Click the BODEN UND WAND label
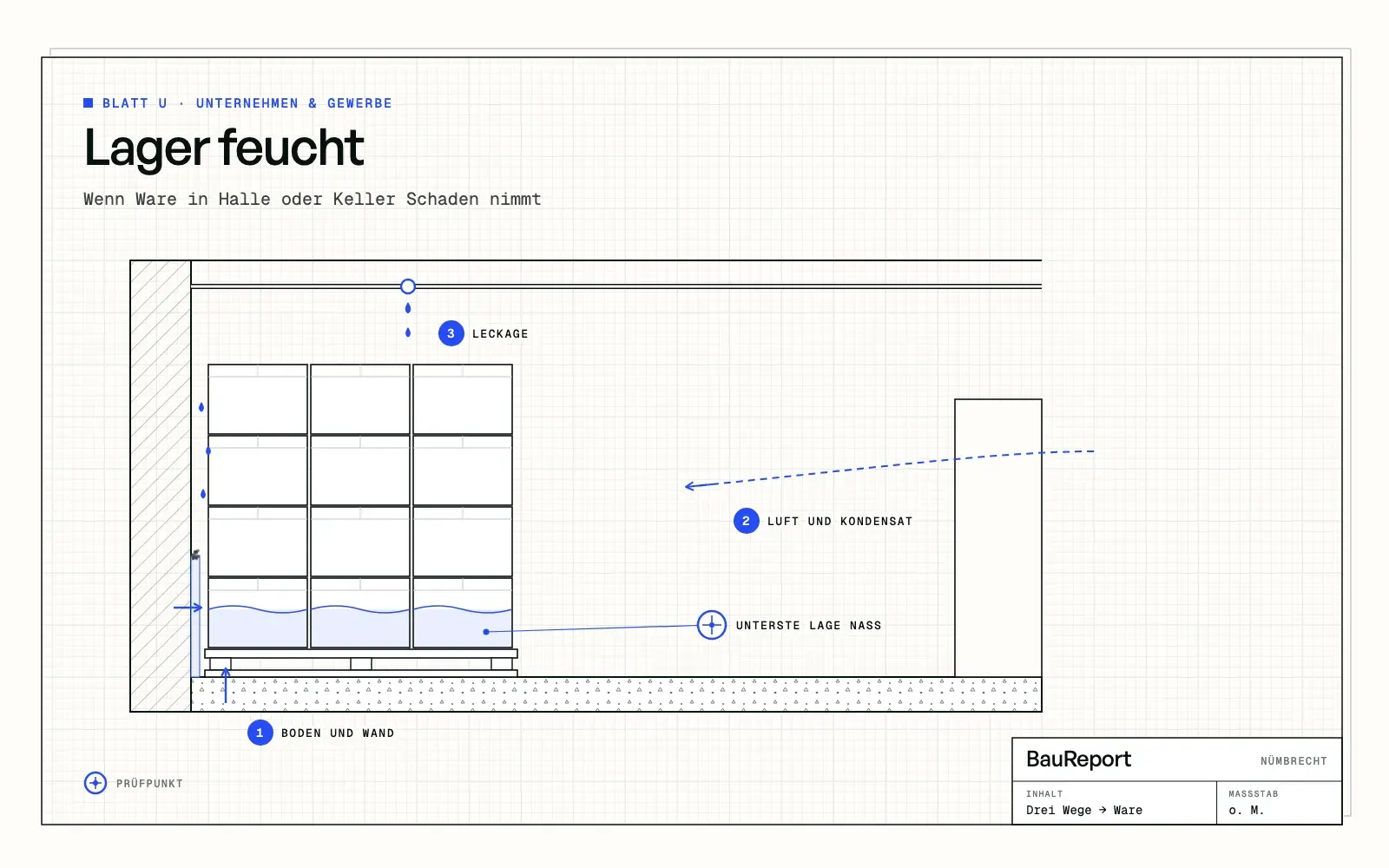The width and height of the screenshot is (1389, 868). tap(338, 733)
